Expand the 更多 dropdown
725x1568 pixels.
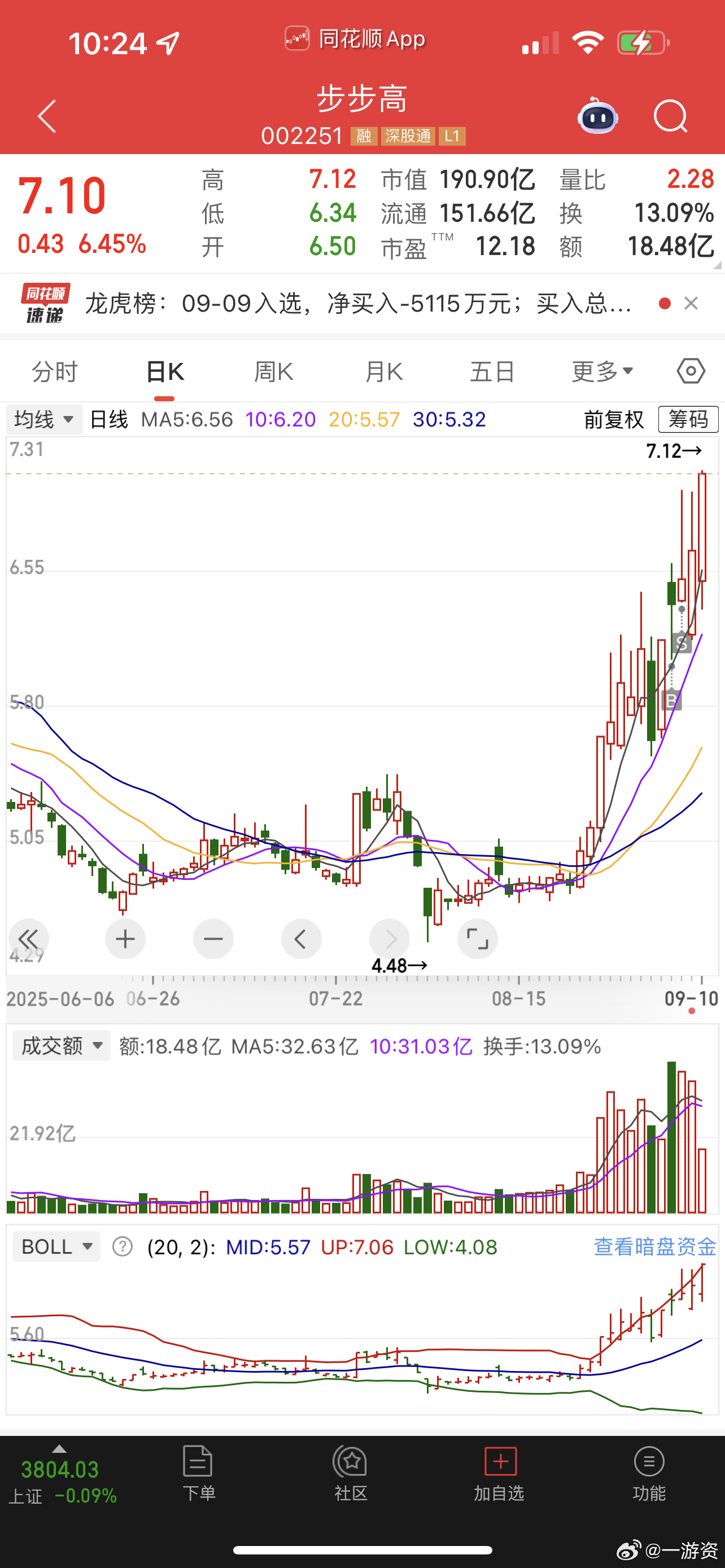[x=602, y=371]
